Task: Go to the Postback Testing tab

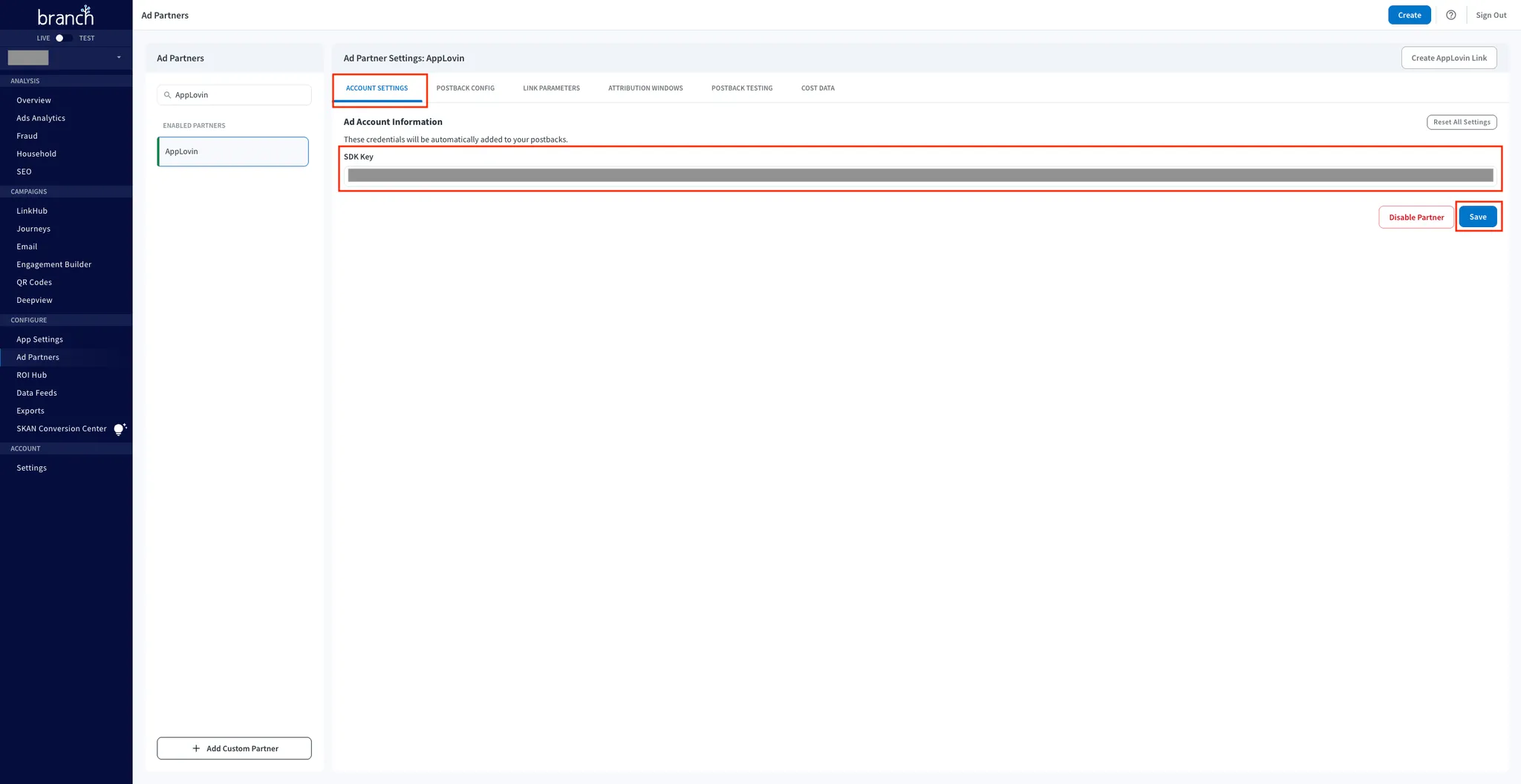Action: coord(742,88)
